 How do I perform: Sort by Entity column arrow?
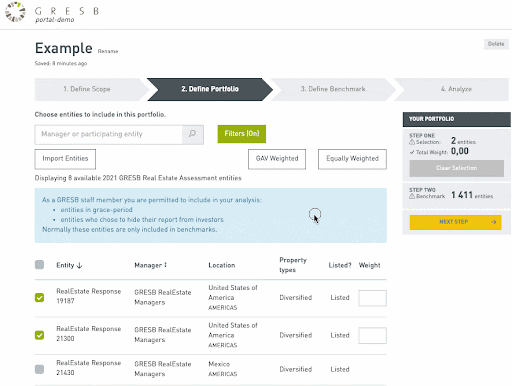(79, 266)
